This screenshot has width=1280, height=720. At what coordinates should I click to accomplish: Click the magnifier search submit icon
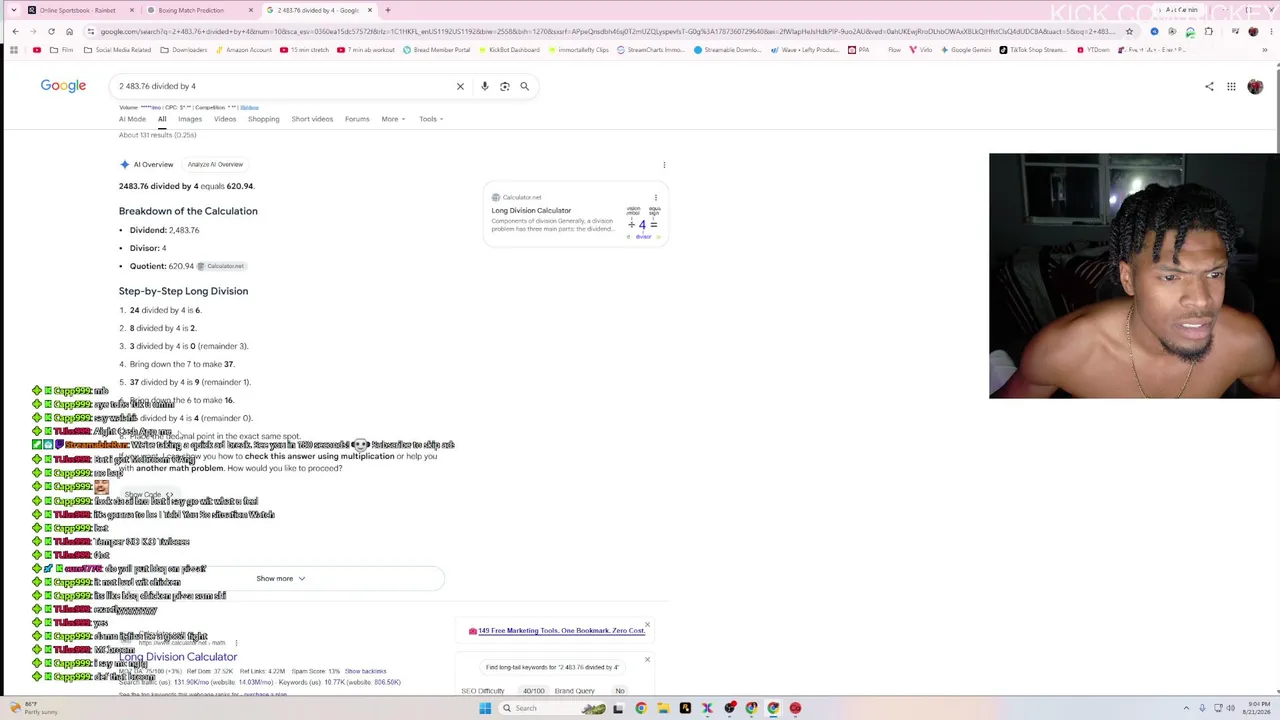pos(524,86)
